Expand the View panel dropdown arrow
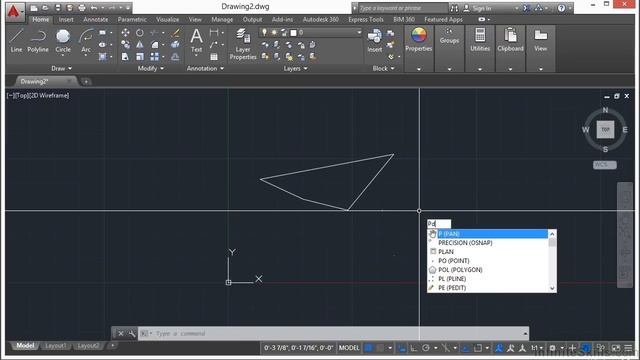 click(x=540, y=69)
